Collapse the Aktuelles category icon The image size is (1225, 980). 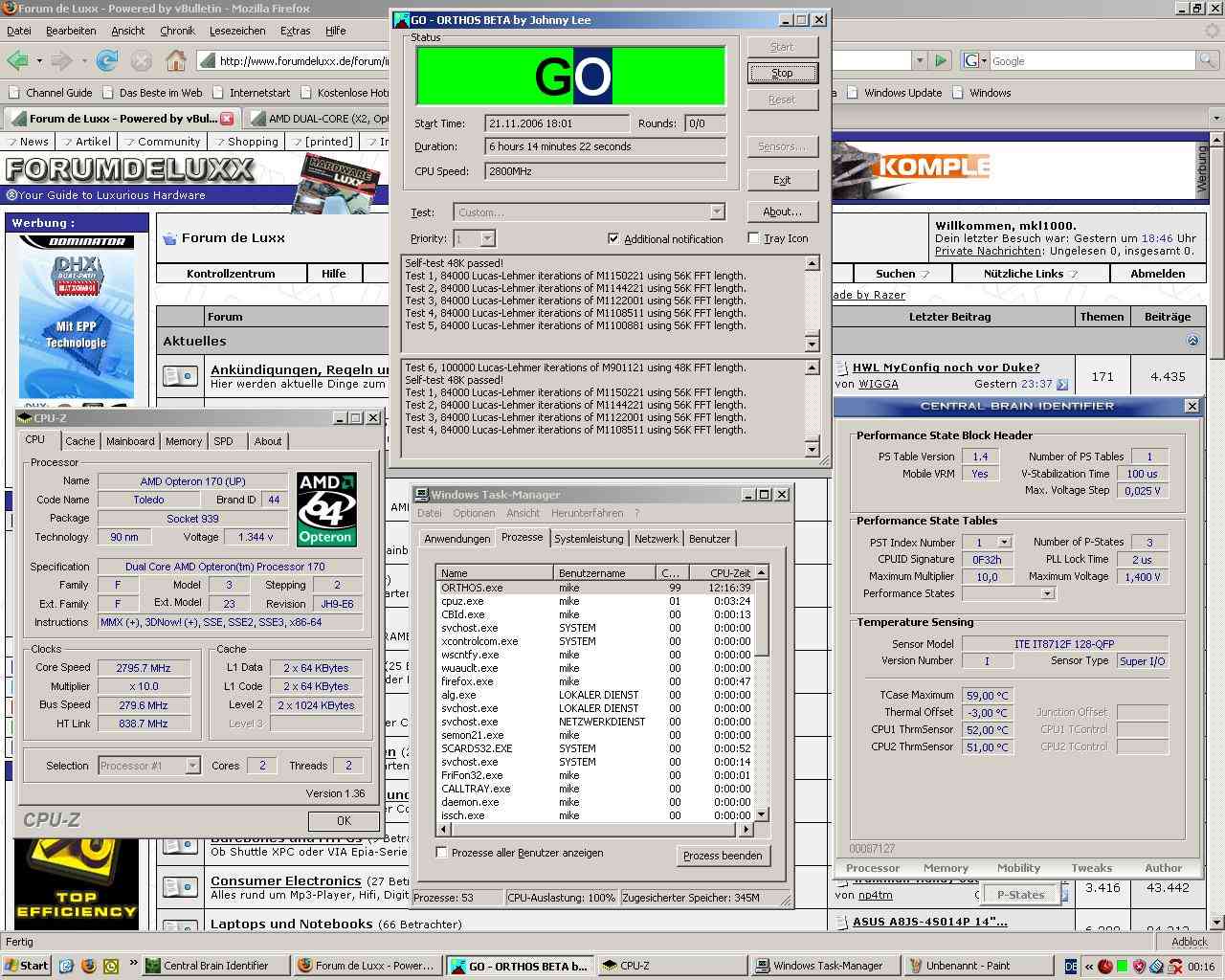tap(1192, 341)
